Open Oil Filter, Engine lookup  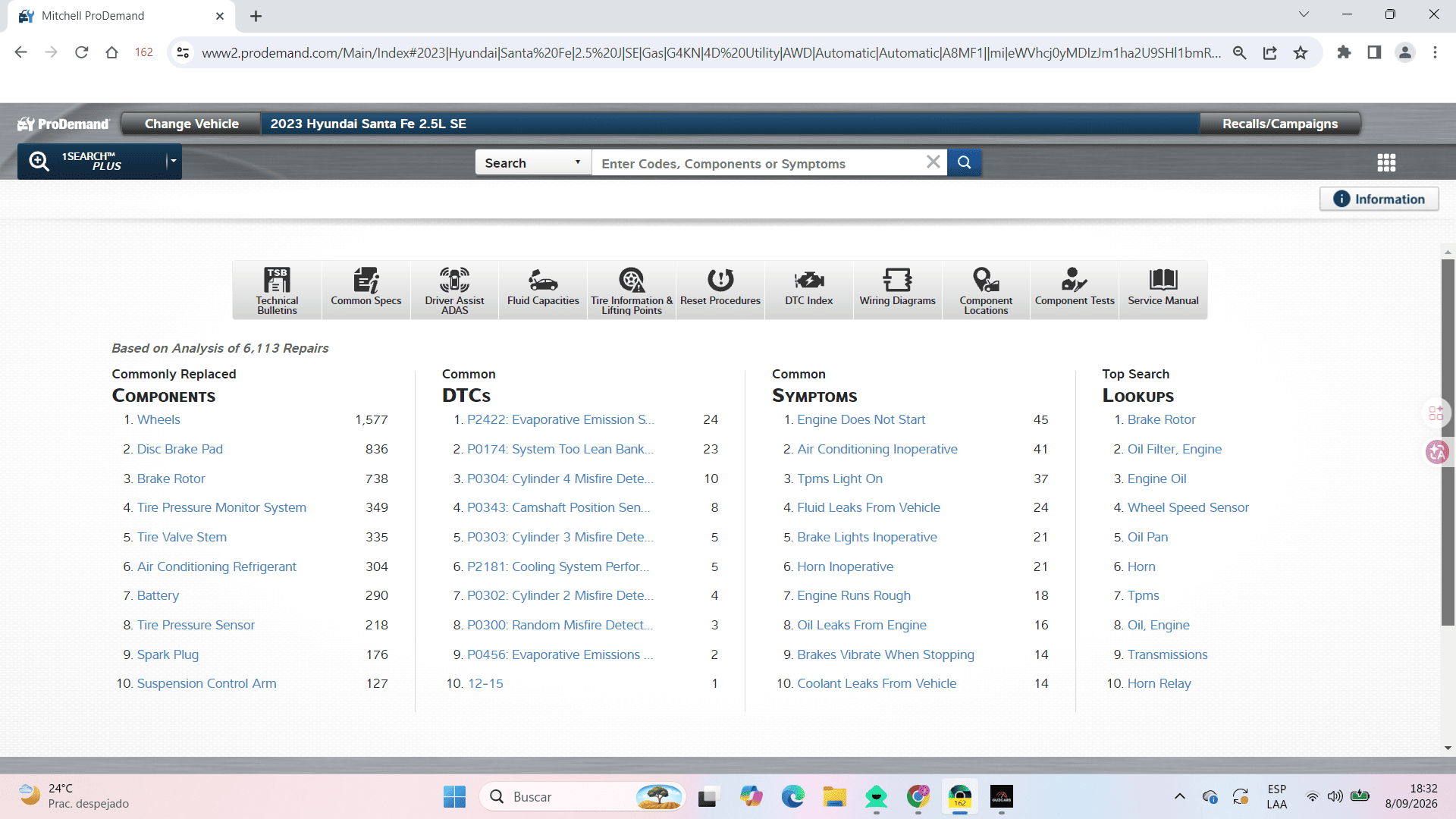pyautogui.click(x=1174, y=449)
